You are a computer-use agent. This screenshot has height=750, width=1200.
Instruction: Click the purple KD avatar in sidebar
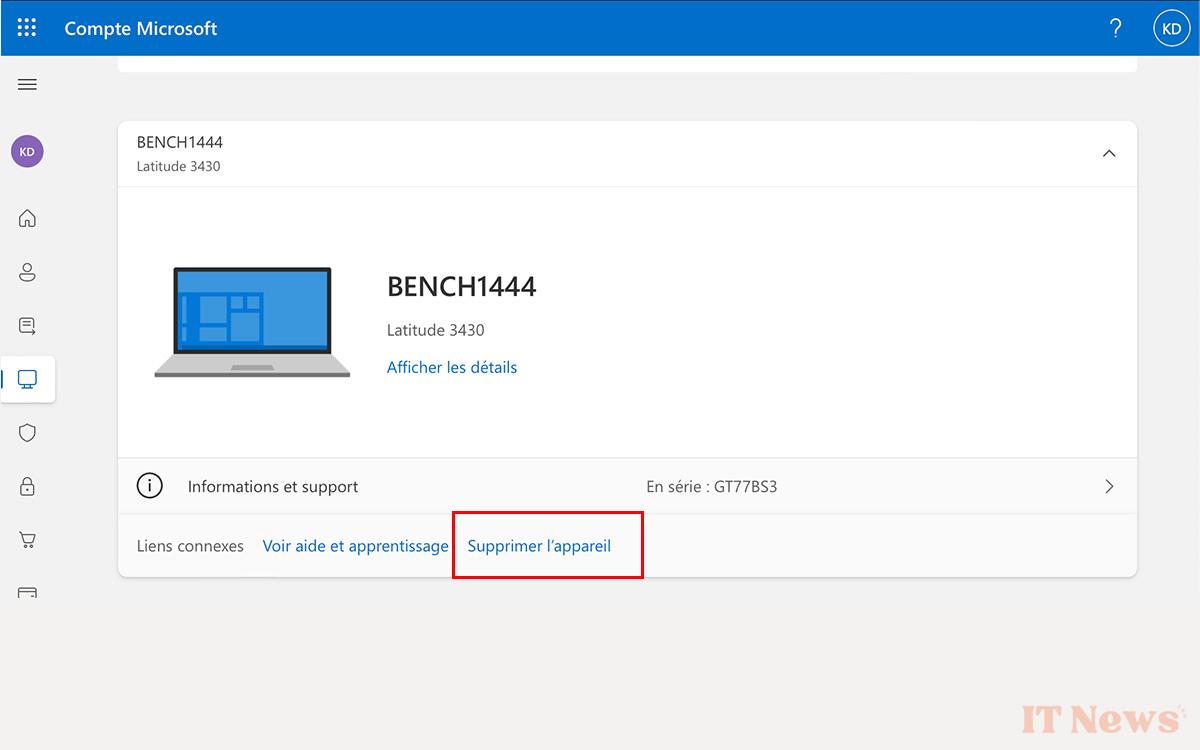(x=27, y=152)
